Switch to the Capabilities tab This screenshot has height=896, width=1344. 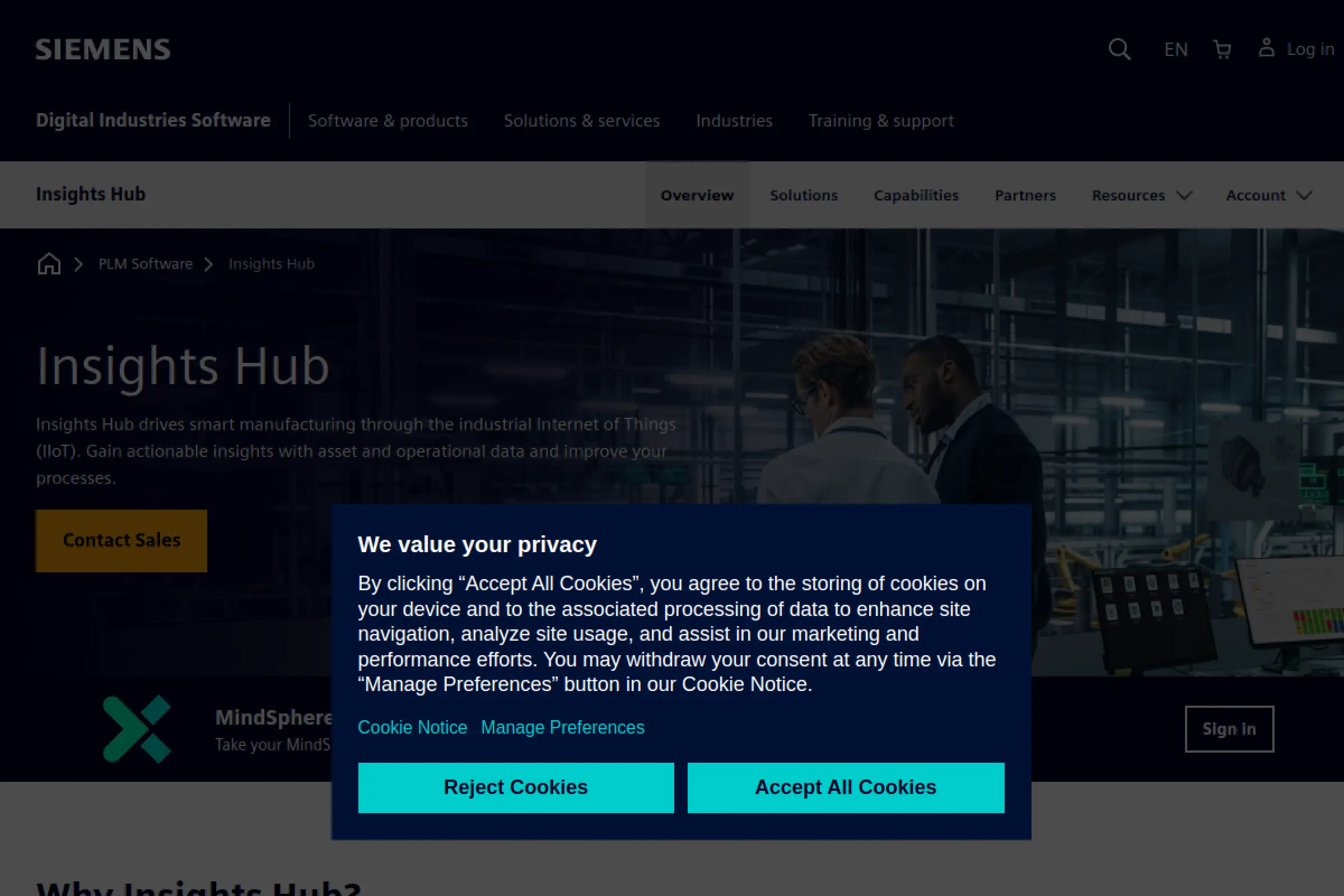pos(916,195)
